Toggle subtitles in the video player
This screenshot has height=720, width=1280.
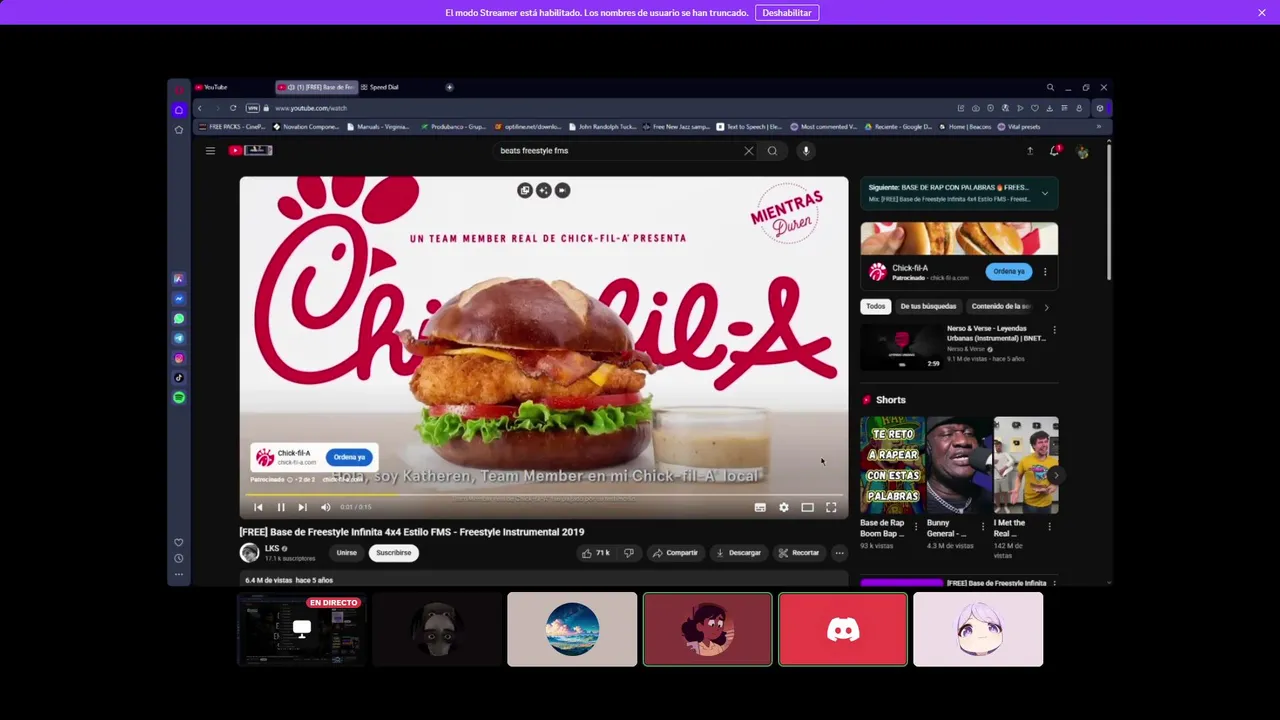(x=760, y=507)
